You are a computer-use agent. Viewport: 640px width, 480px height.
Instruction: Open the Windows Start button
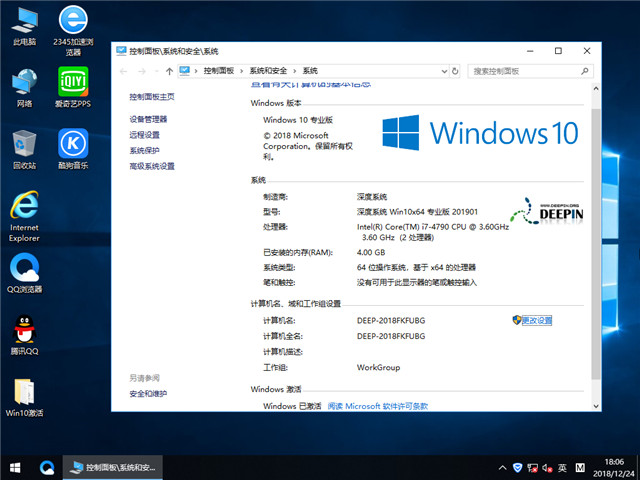tap(15, 468)
